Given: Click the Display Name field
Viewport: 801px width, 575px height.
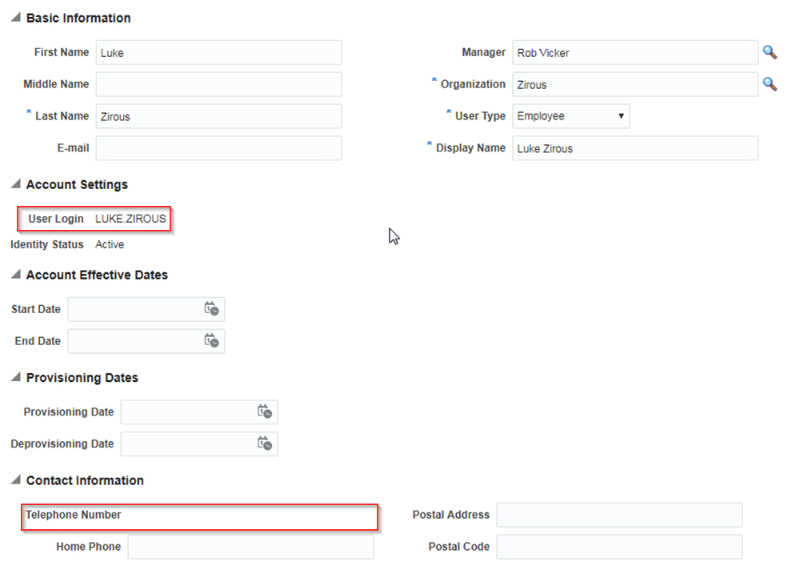Looking at the screenshot, I should pos(635,148).
